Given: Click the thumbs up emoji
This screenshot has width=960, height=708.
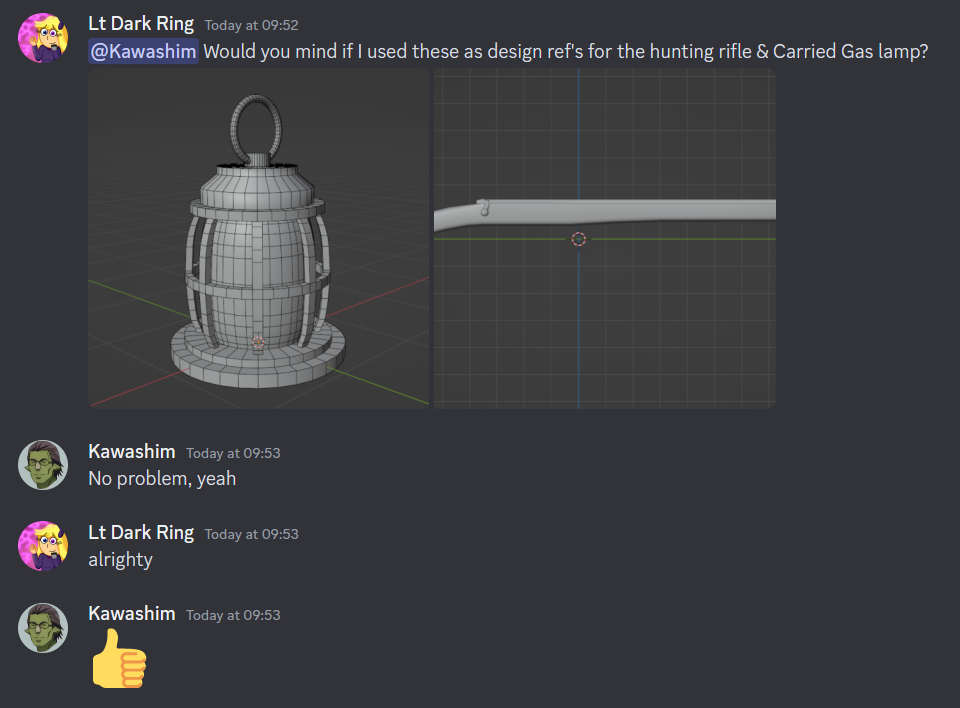Looking at the screenshot, I should 119,659.
